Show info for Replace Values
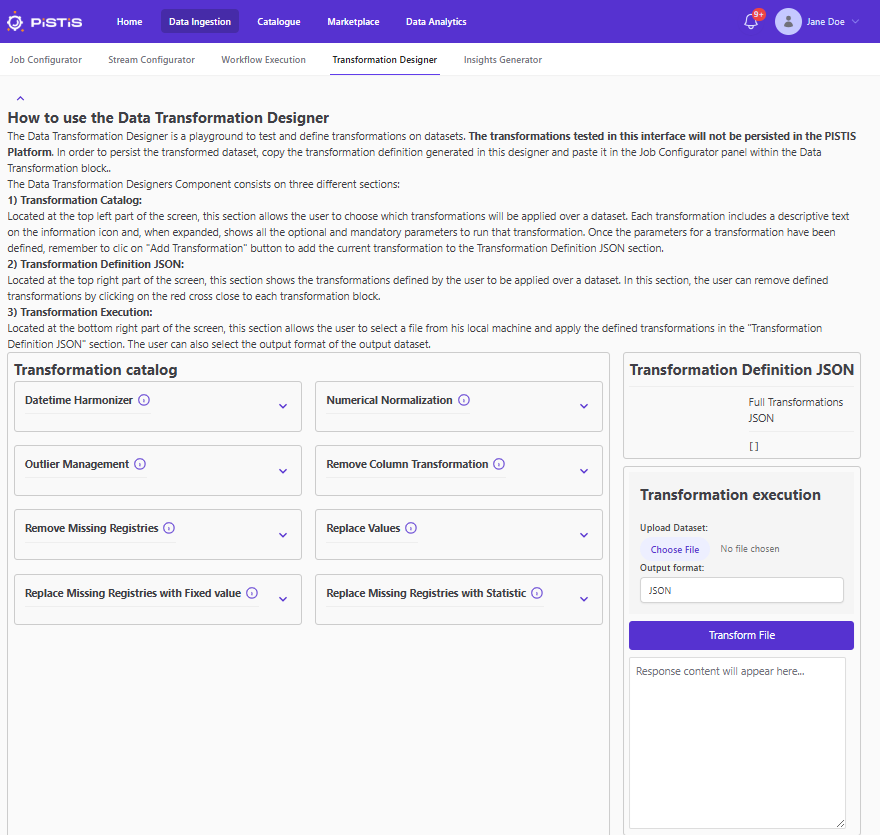 pyautogui.click(x=411, y=528)
